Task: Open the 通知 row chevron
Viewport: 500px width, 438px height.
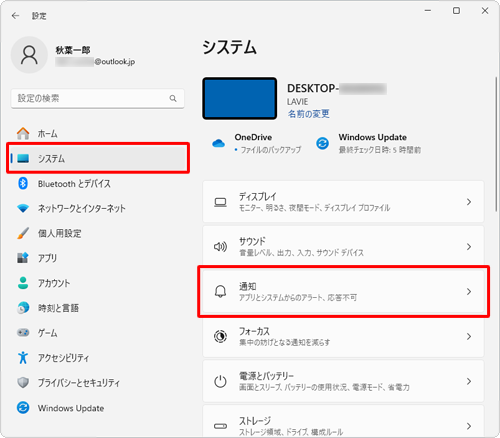Action: pos(469,291)
